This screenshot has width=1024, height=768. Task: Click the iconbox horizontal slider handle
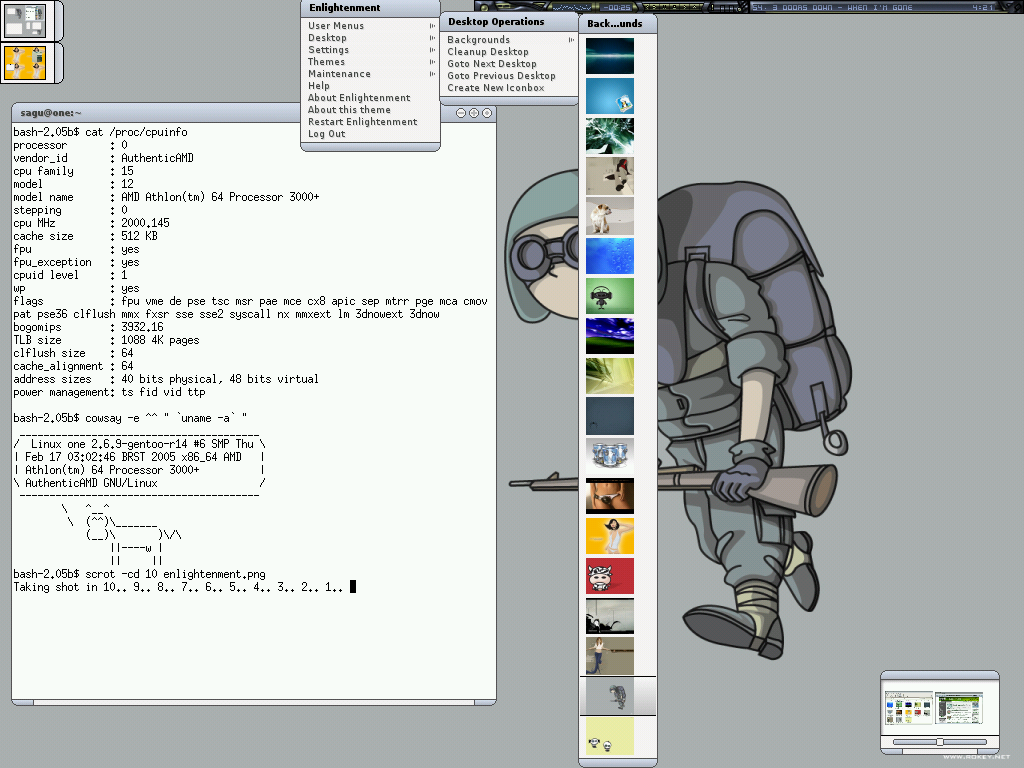pos(939,742)
